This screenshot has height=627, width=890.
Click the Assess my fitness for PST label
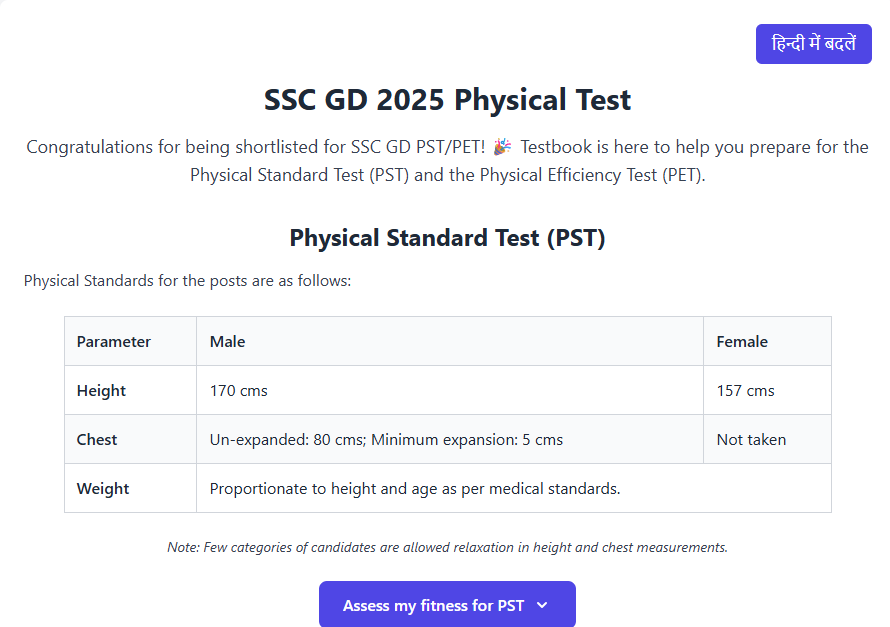433,605
